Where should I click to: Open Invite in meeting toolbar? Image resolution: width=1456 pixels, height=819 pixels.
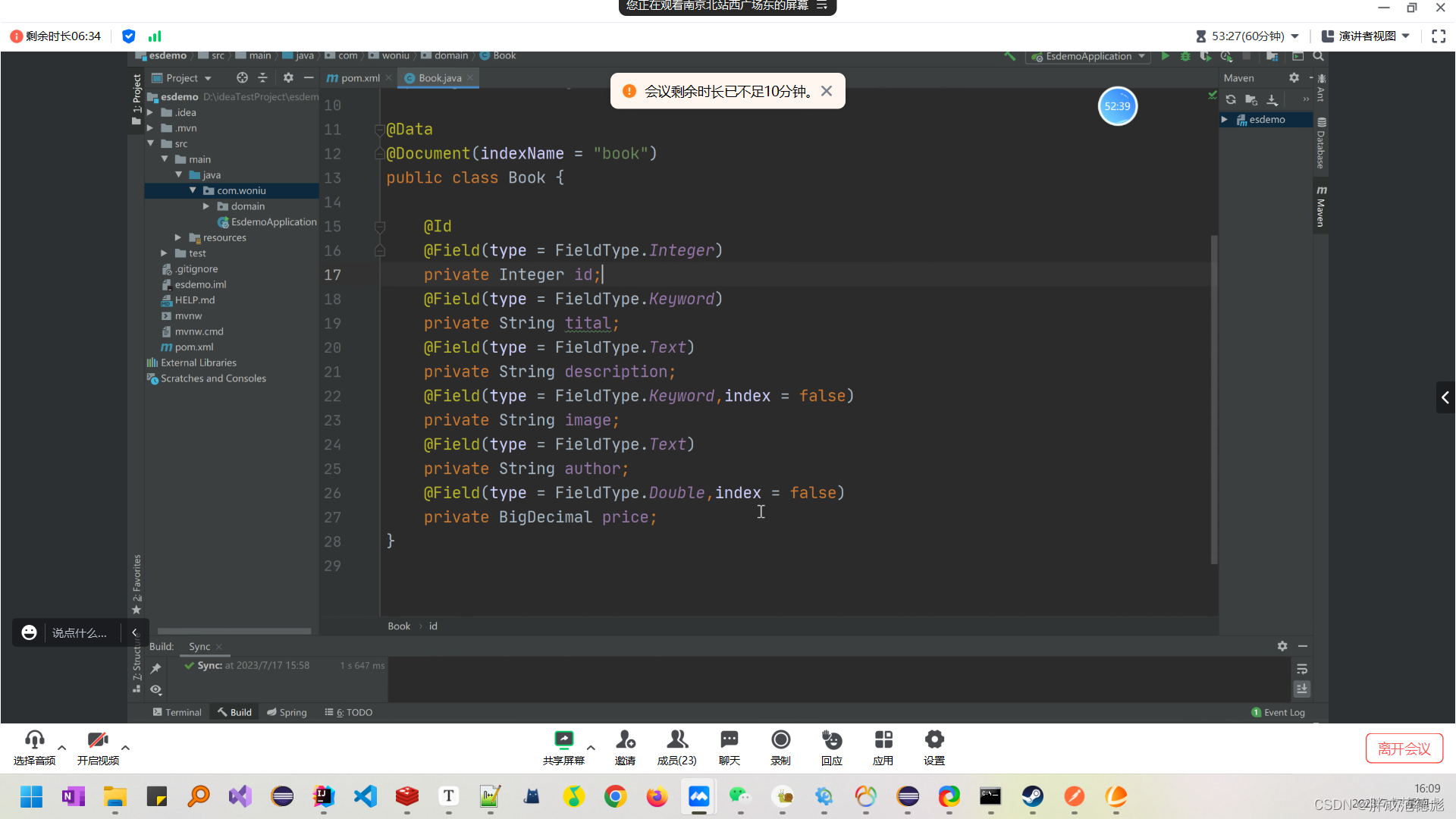[x=626, y=748]
